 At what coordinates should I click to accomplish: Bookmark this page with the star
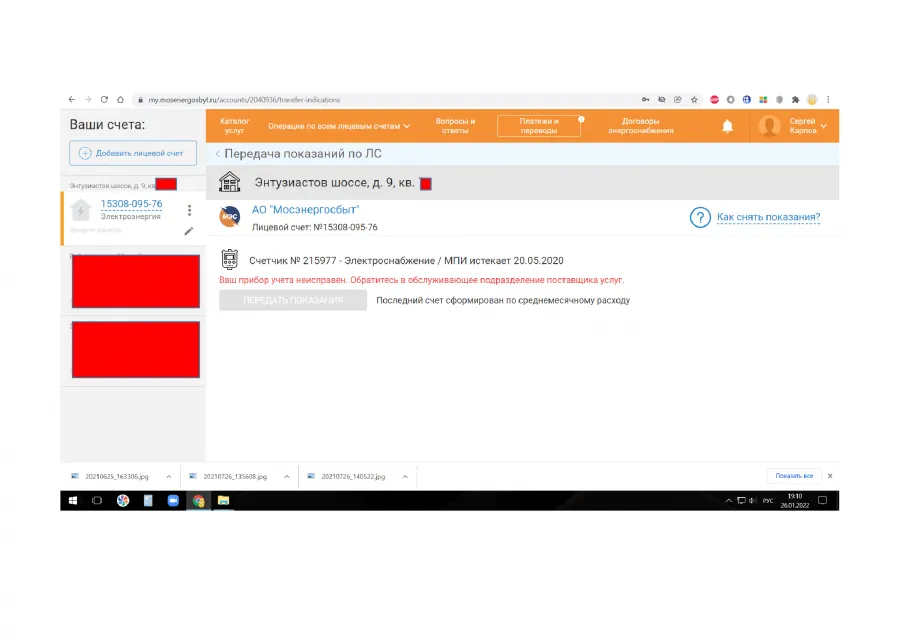694,99
